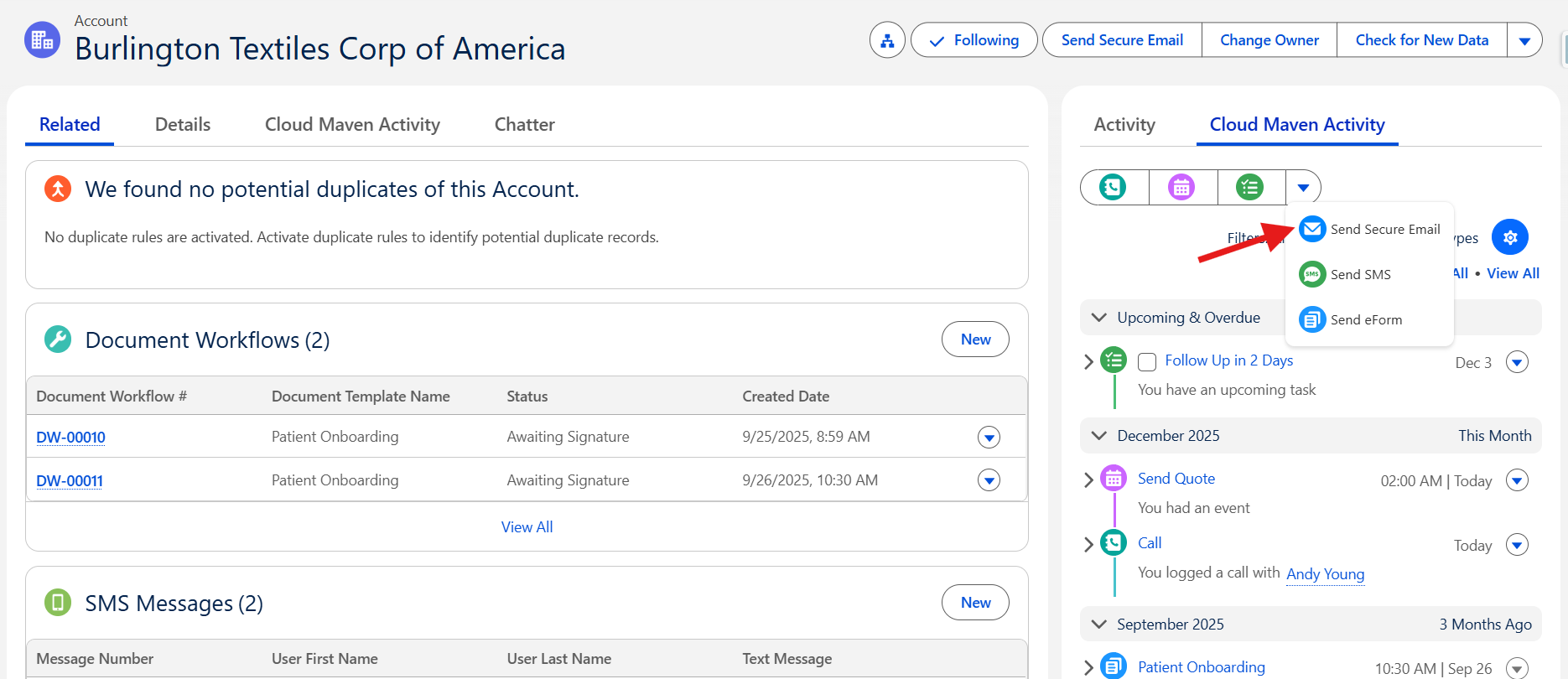
Task: Expand the Call entry details
Action: point(1088,544)
